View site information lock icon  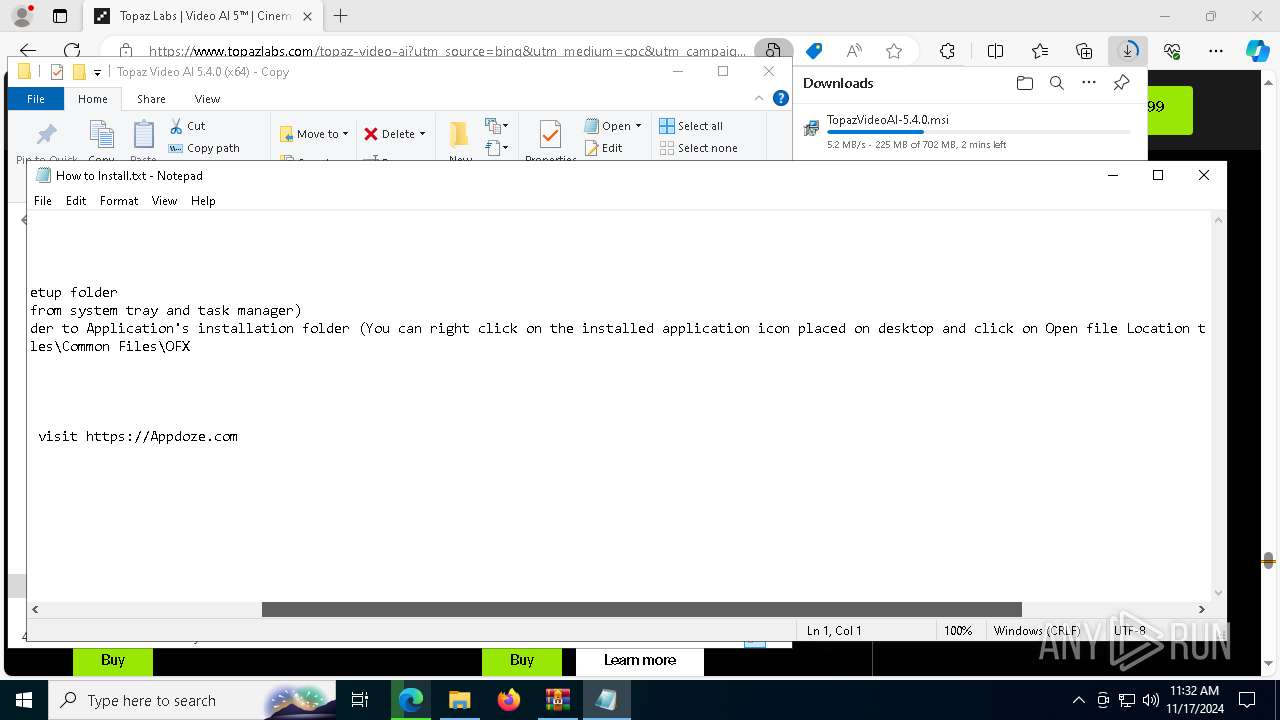tap(125, 51)
